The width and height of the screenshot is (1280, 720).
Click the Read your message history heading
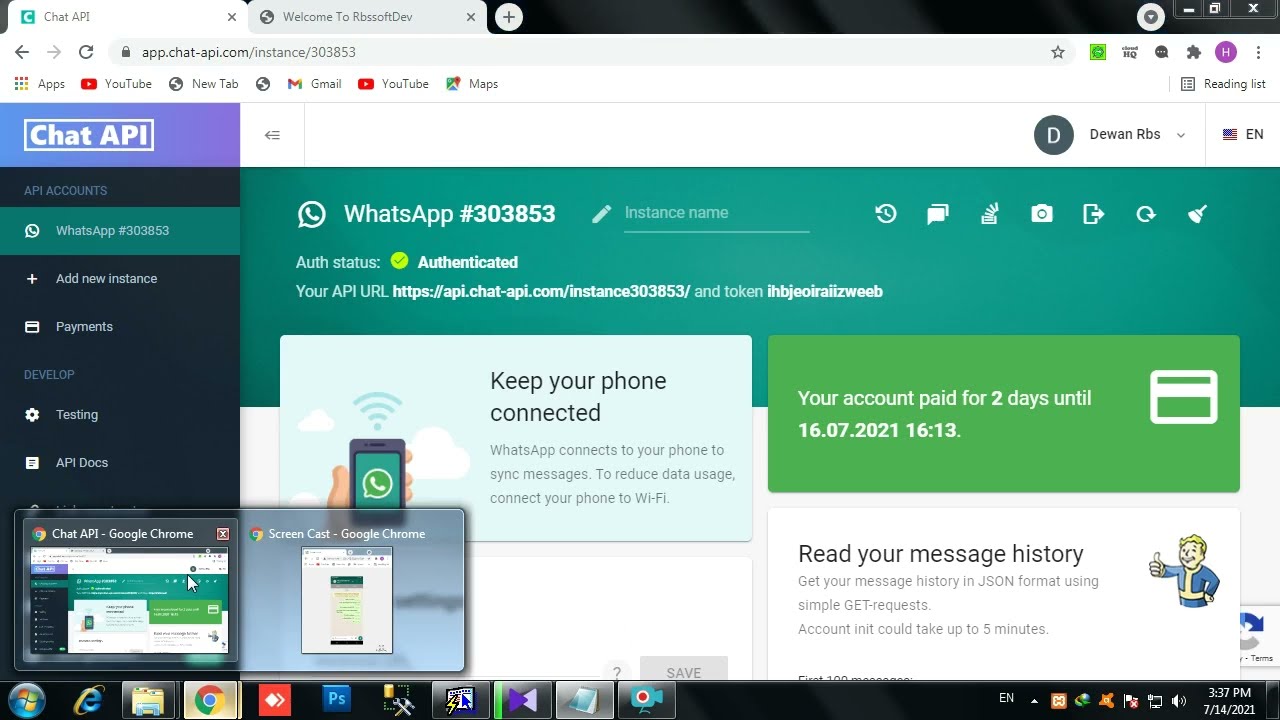(x=941, y=554)
